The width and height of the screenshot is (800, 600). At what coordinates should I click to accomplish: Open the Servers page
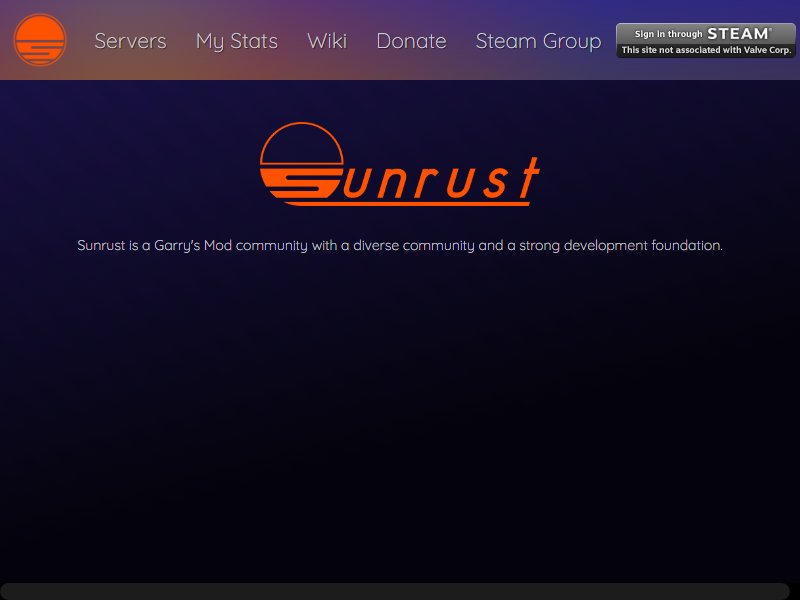130,41
